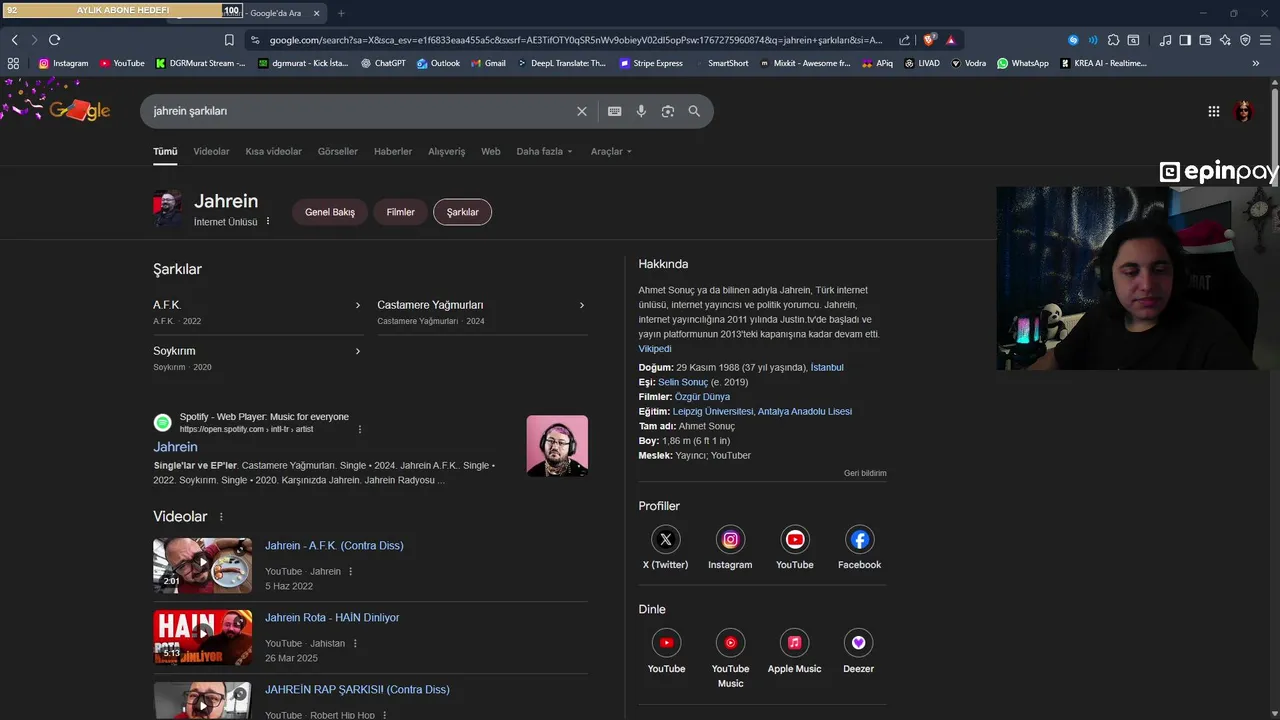Switch to the Kısa videolar tab
The width and height of the screenshot is (1280, 720).
pos(273,152)
